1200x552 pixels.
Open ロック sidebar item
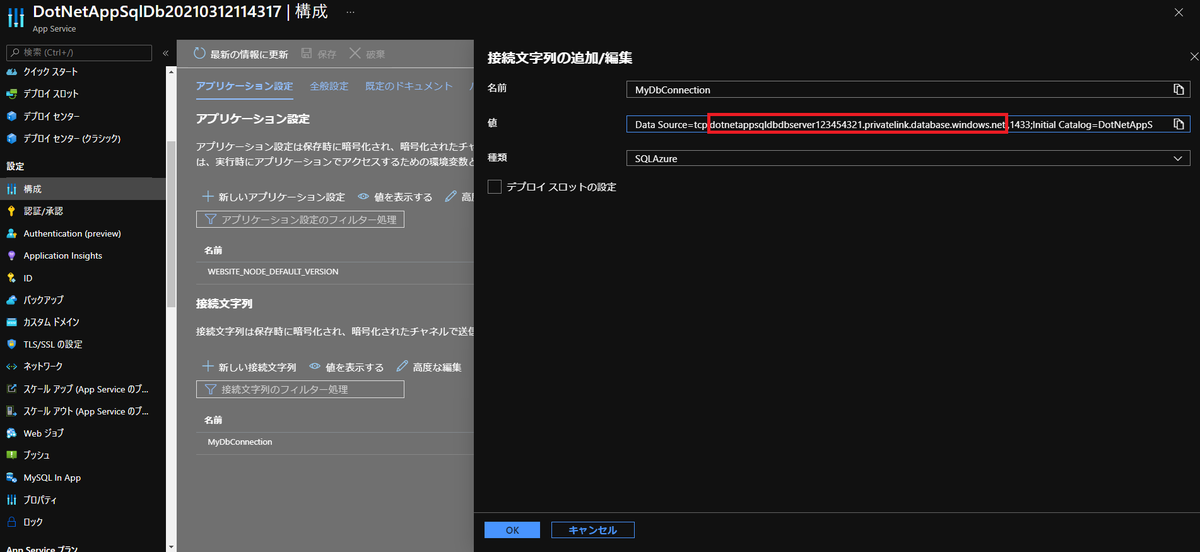pyautogui.click(x=33, y=522)
